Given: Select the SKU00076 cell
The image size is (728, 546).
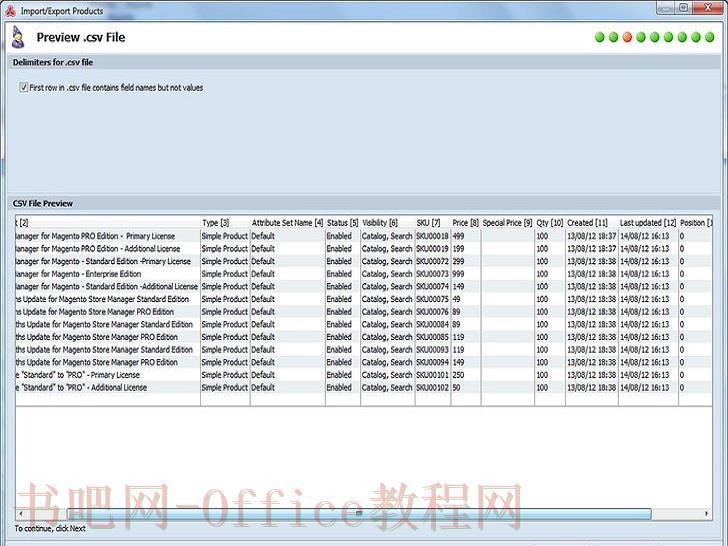Looking at the screenshot, I should (x=433, y=312).
